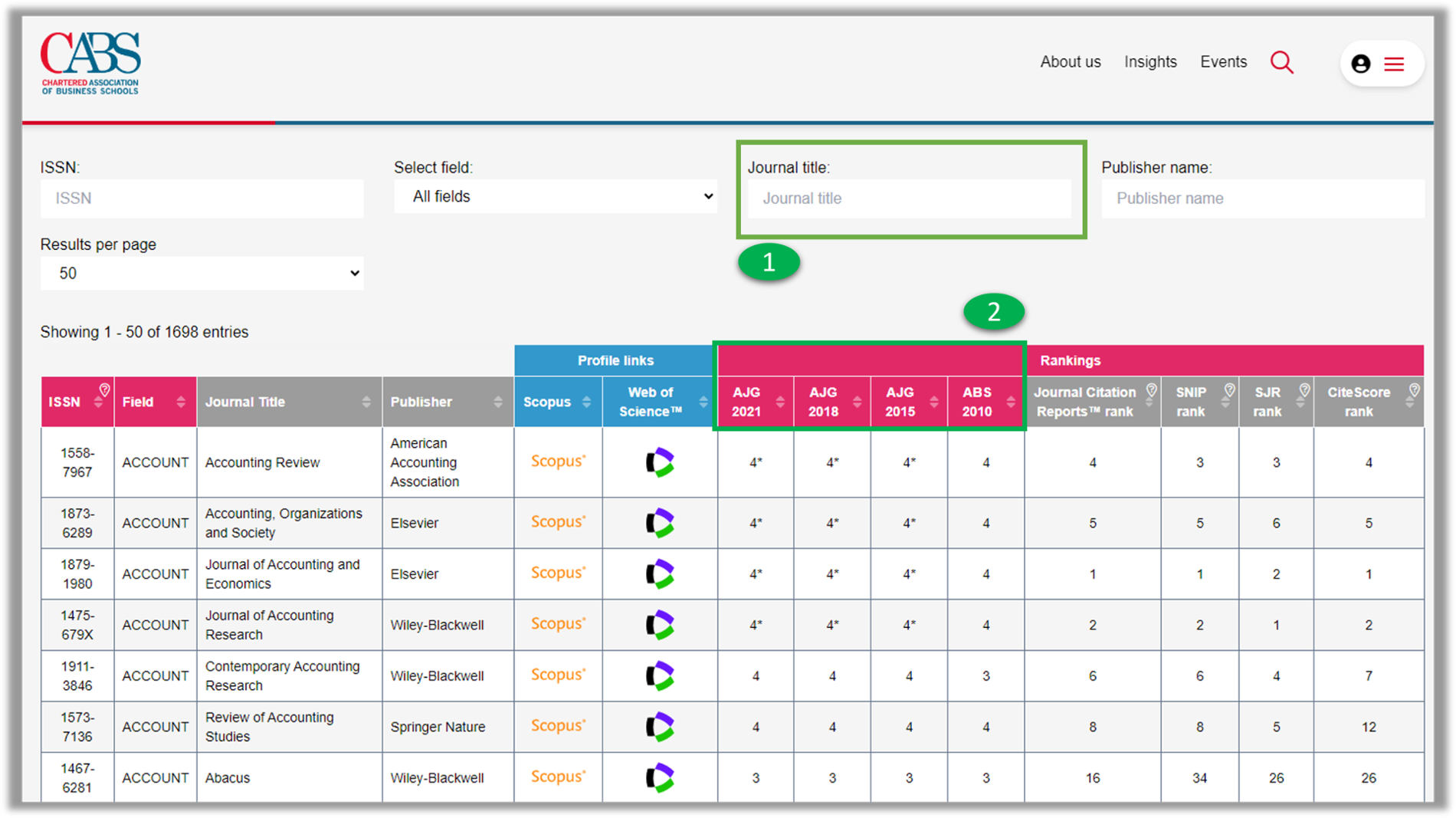Select 'Showing 1 - 50 of 1698 entries' text
The height and width of the screenshot is (818, 1456).
click(144, 332)
